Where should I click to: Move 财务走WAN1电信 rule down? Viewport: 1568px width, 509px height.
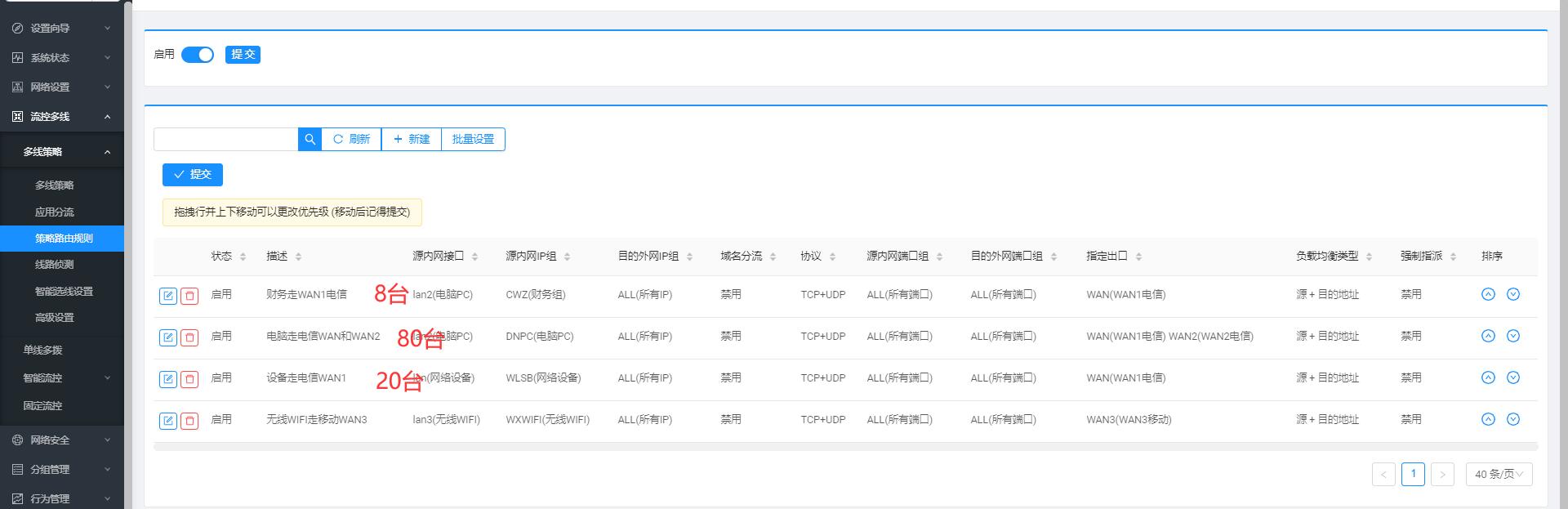coord(1512,294)
